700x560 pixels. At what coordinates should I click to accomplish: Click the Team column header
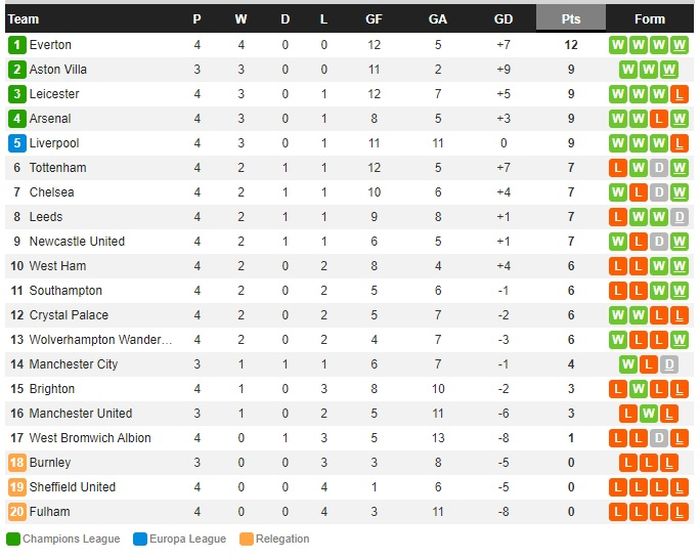[x=23, y=19]
